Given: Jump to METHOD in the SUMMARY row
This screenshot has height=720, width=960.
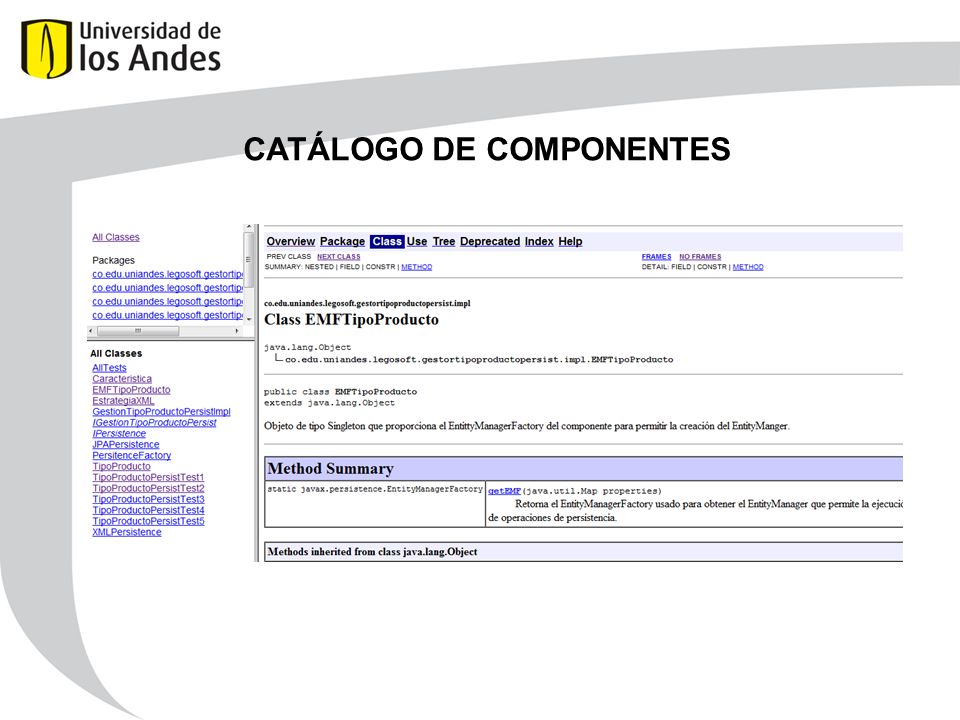Looking at the screenshot, I should [x=416, y=267].
